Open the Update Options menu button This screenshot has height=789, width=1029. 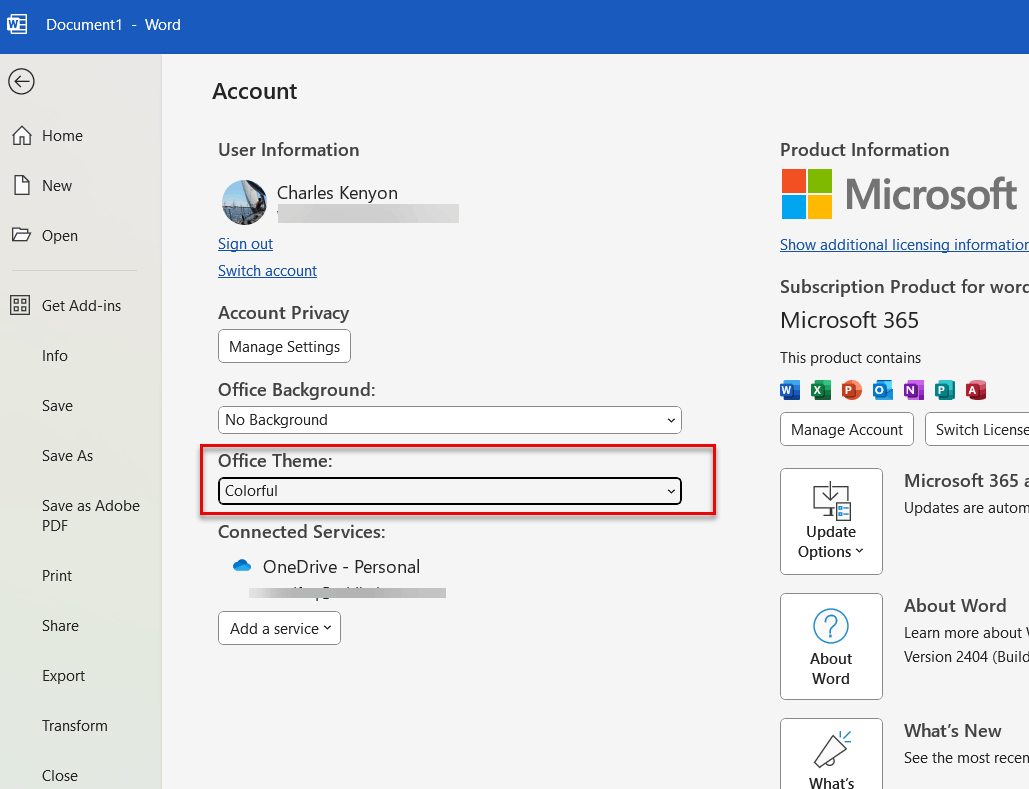pos(831,521)
